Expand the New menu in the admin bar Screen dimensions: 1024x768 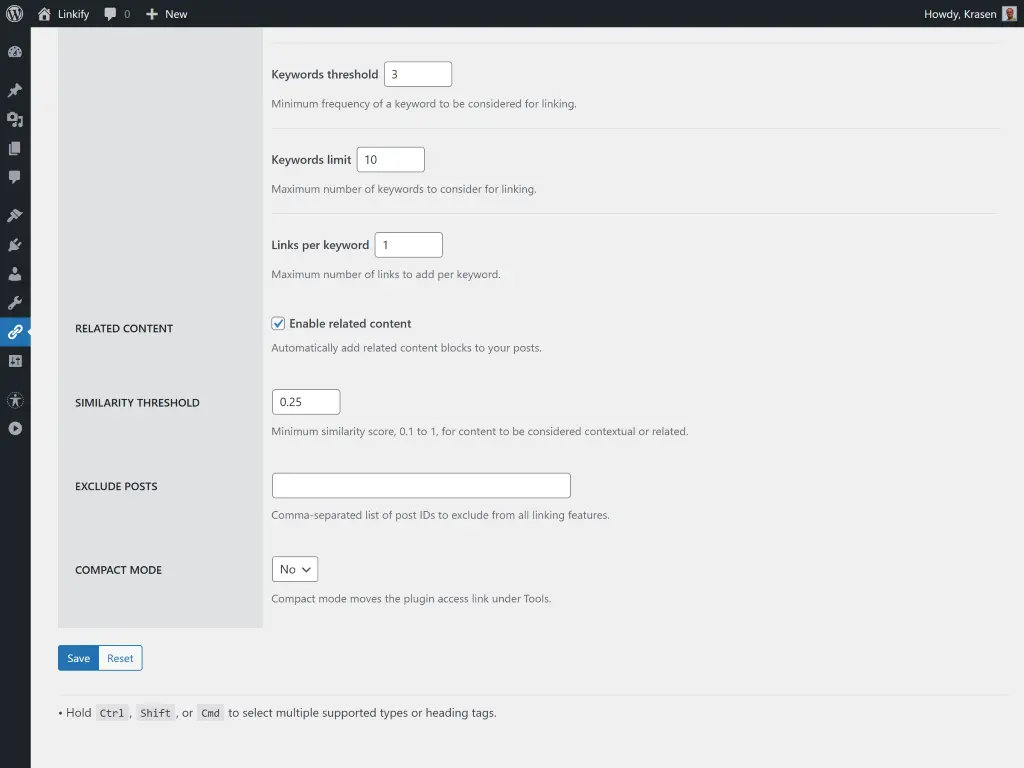click(x=165, y=14)
